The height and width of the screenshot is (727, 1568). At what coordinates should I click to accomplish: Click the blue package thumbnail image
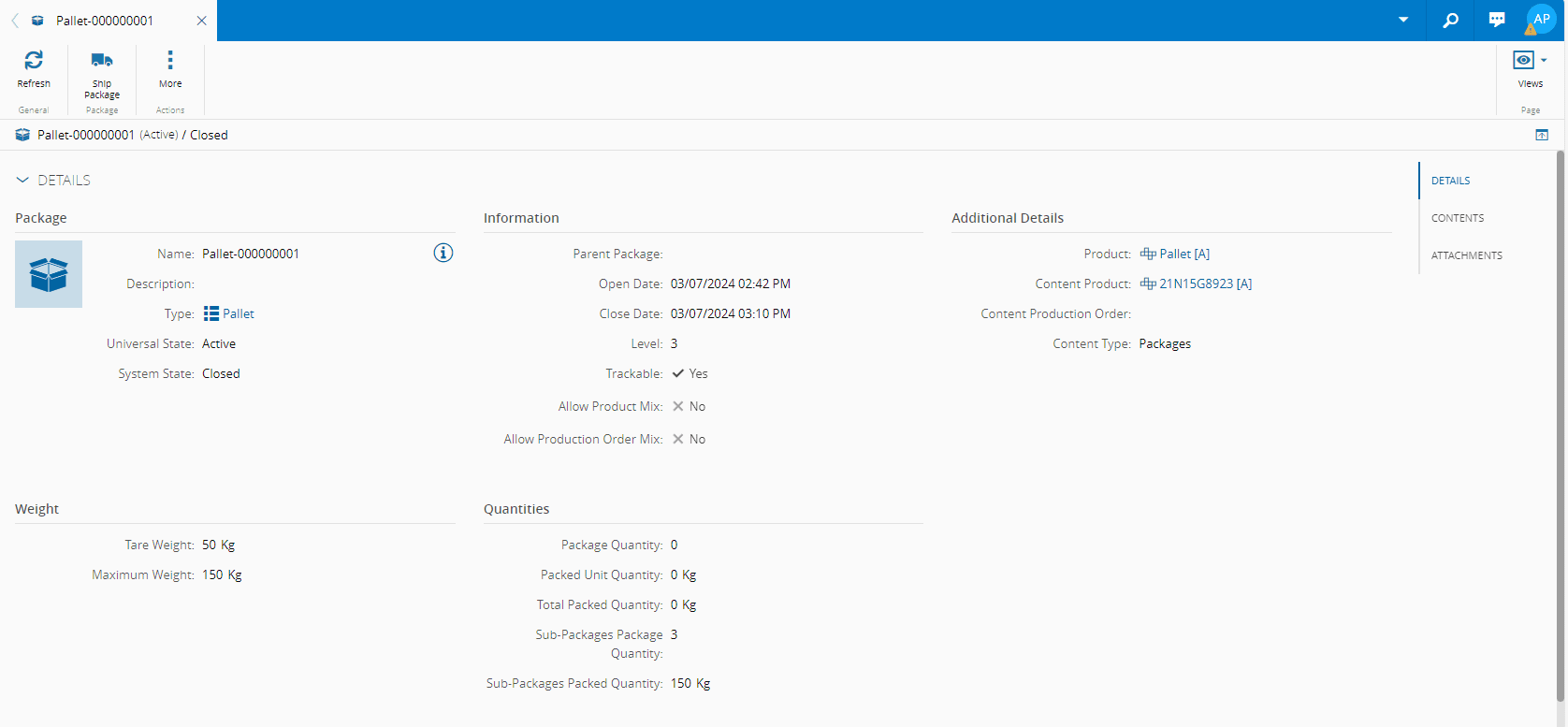pos(49,274)
